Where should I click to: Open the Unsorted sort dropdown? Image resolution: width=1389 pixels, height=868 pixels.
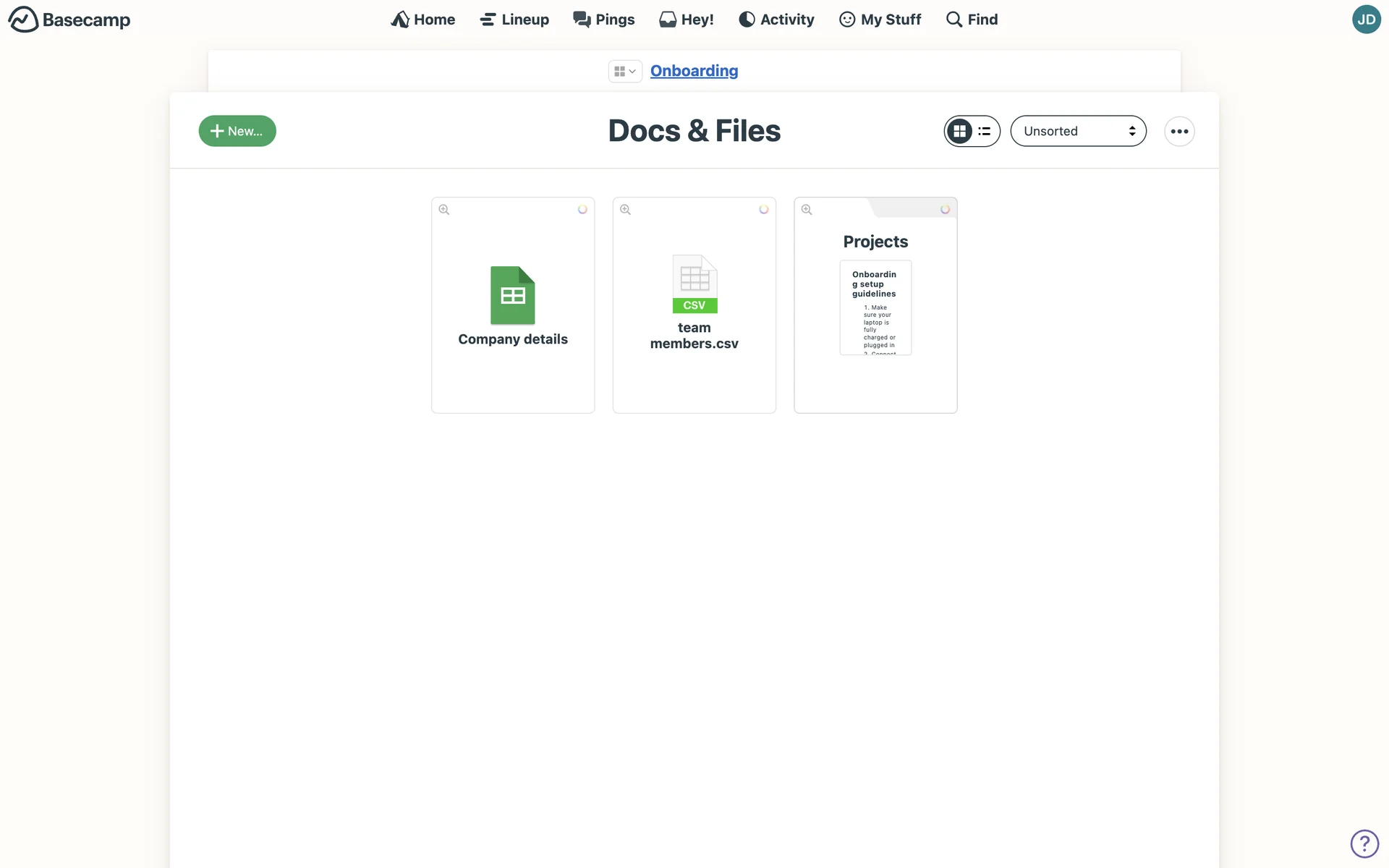(x=1078, y=131)
